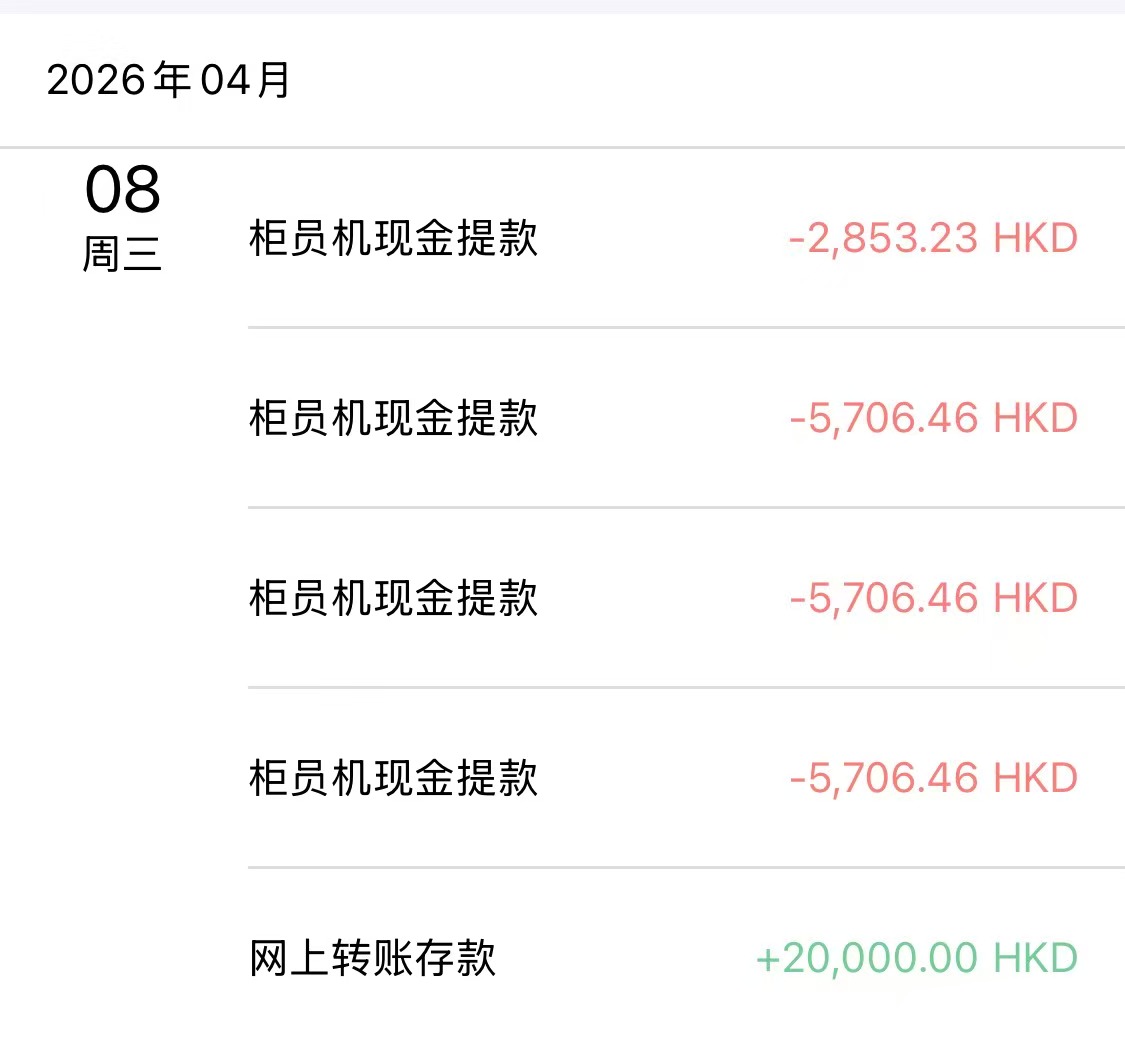
Task: Open the 网上转账存款 deposit entry
Action: click(x=372, y=958)
